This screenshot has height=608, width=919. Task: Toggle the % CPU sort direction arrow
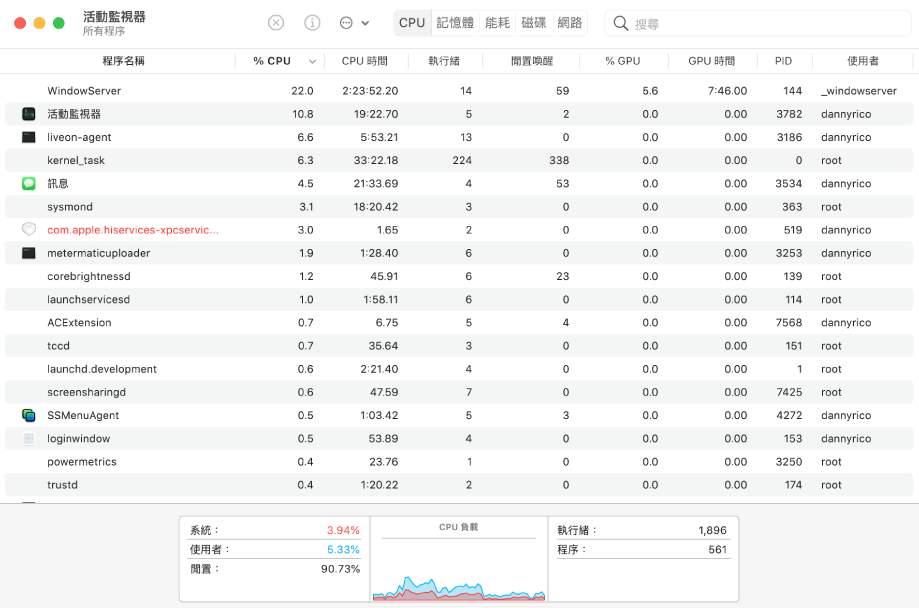click(312, 62)
